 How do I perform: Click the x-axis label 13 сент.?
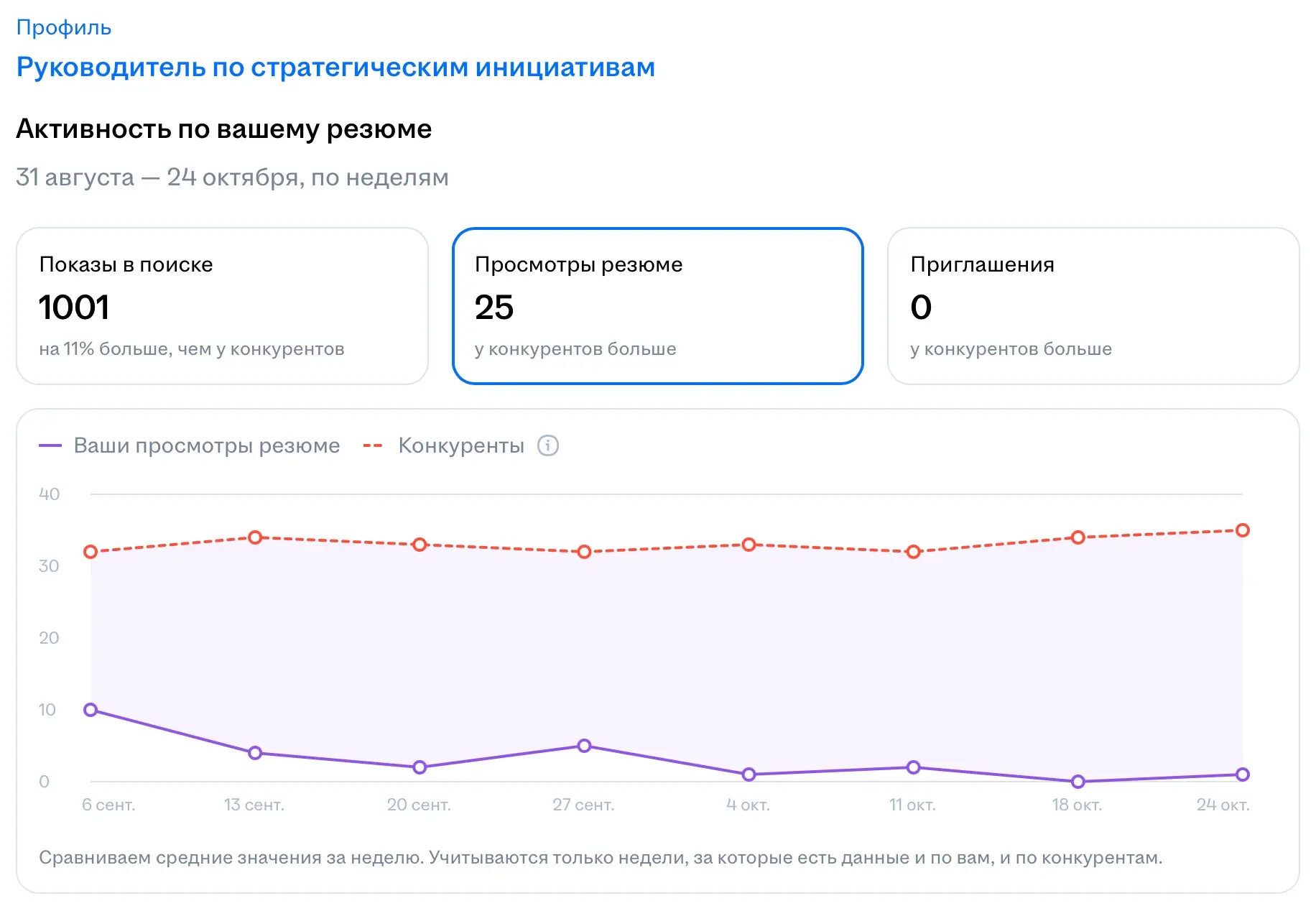coord(254,805)
